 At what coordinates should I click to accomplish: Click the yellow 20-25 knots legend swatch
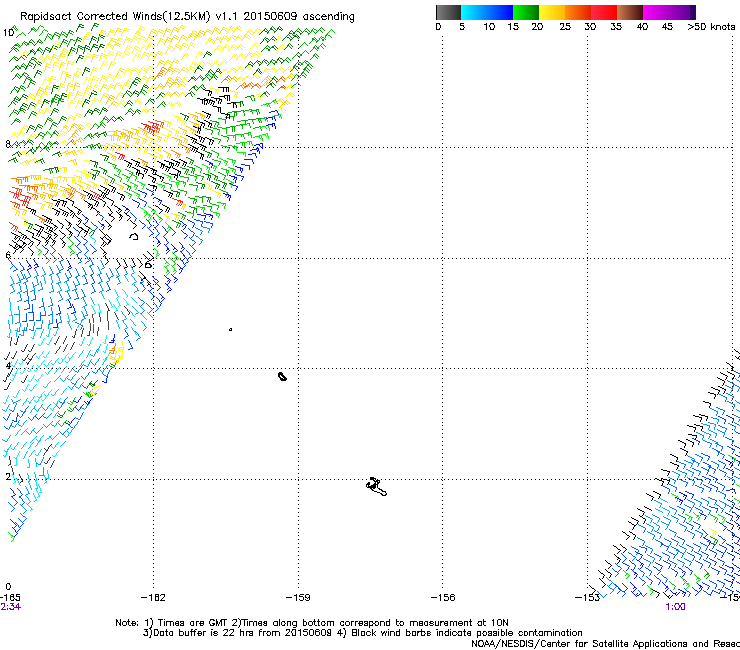click(552, 12)
